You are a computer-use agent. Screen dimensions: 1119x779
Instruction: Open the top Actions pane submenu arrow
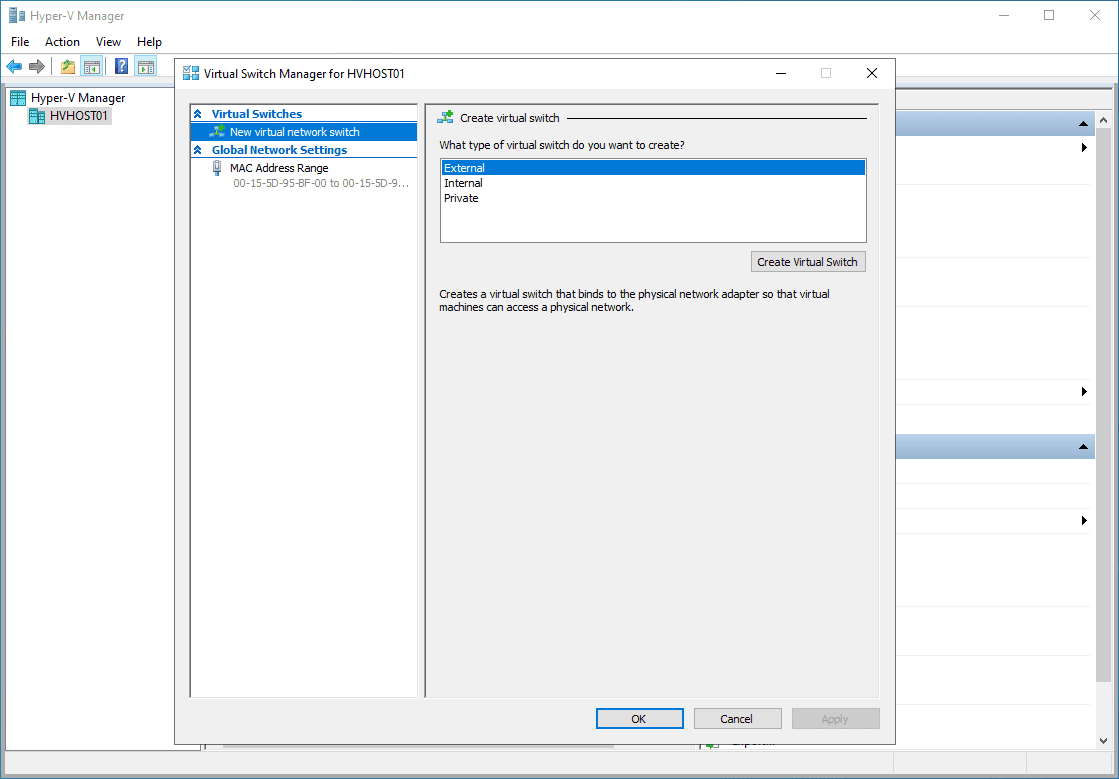1084,148
